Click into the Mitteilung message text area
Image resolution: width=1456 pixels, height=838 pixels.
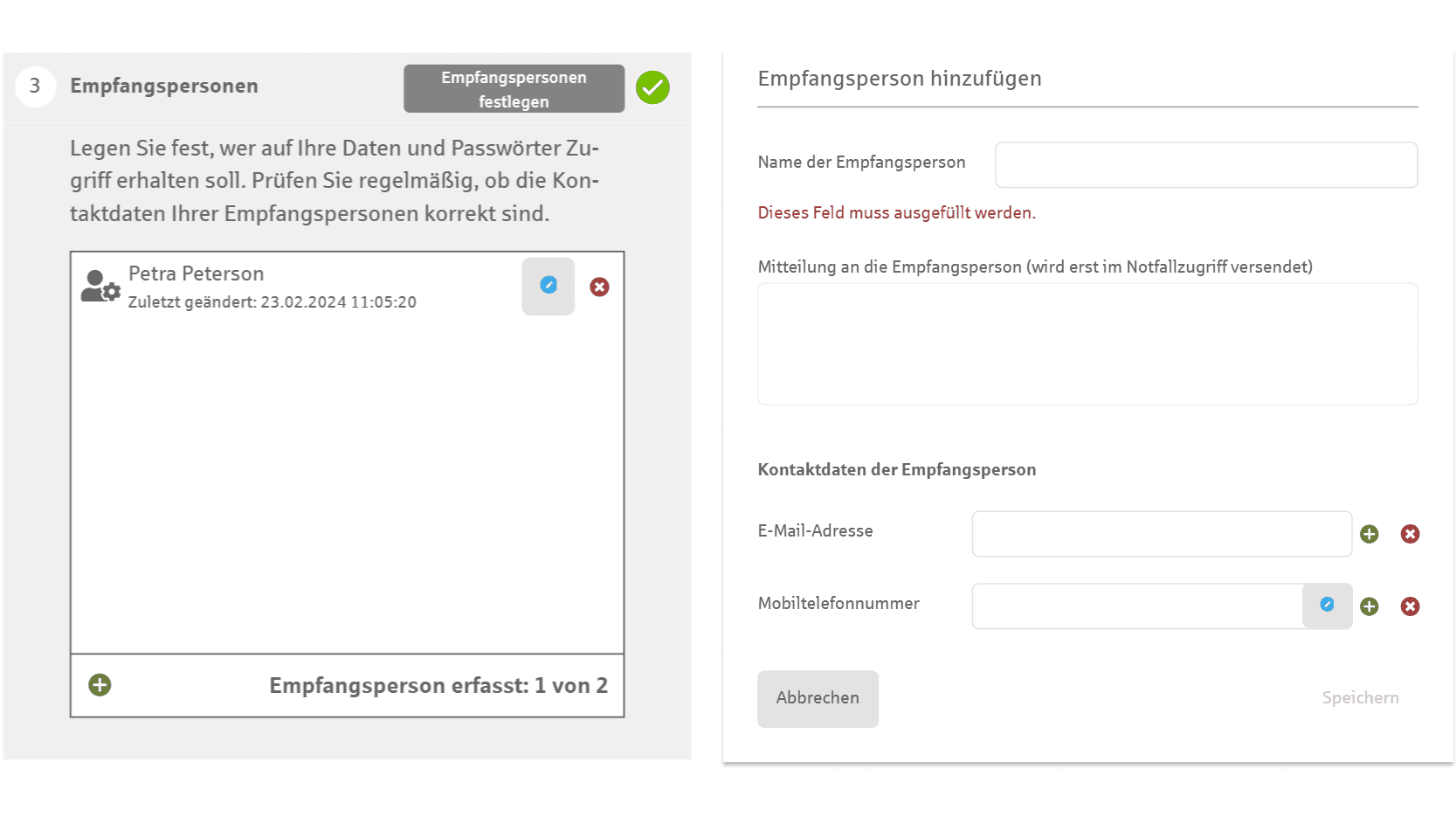[x=1087, y=343]
